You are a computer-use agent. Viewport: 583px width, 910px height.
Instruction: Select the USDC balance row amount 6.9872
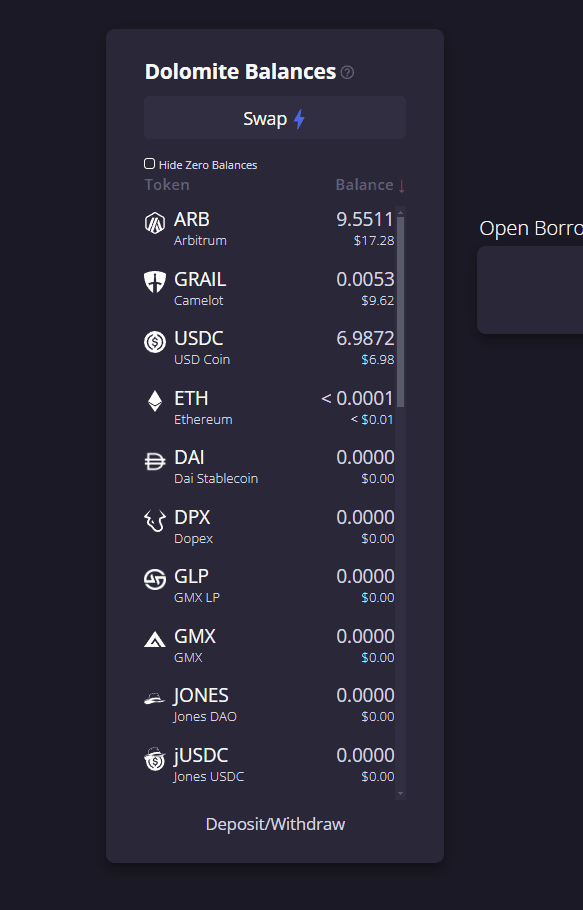[x=365, y=338]
